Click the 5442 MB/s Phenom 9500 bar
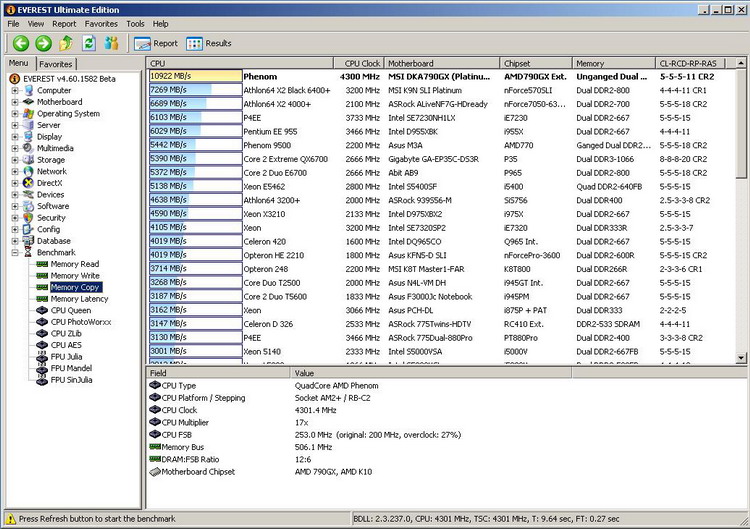Viewport: 750px width, 529px height. tap(196, 145)
